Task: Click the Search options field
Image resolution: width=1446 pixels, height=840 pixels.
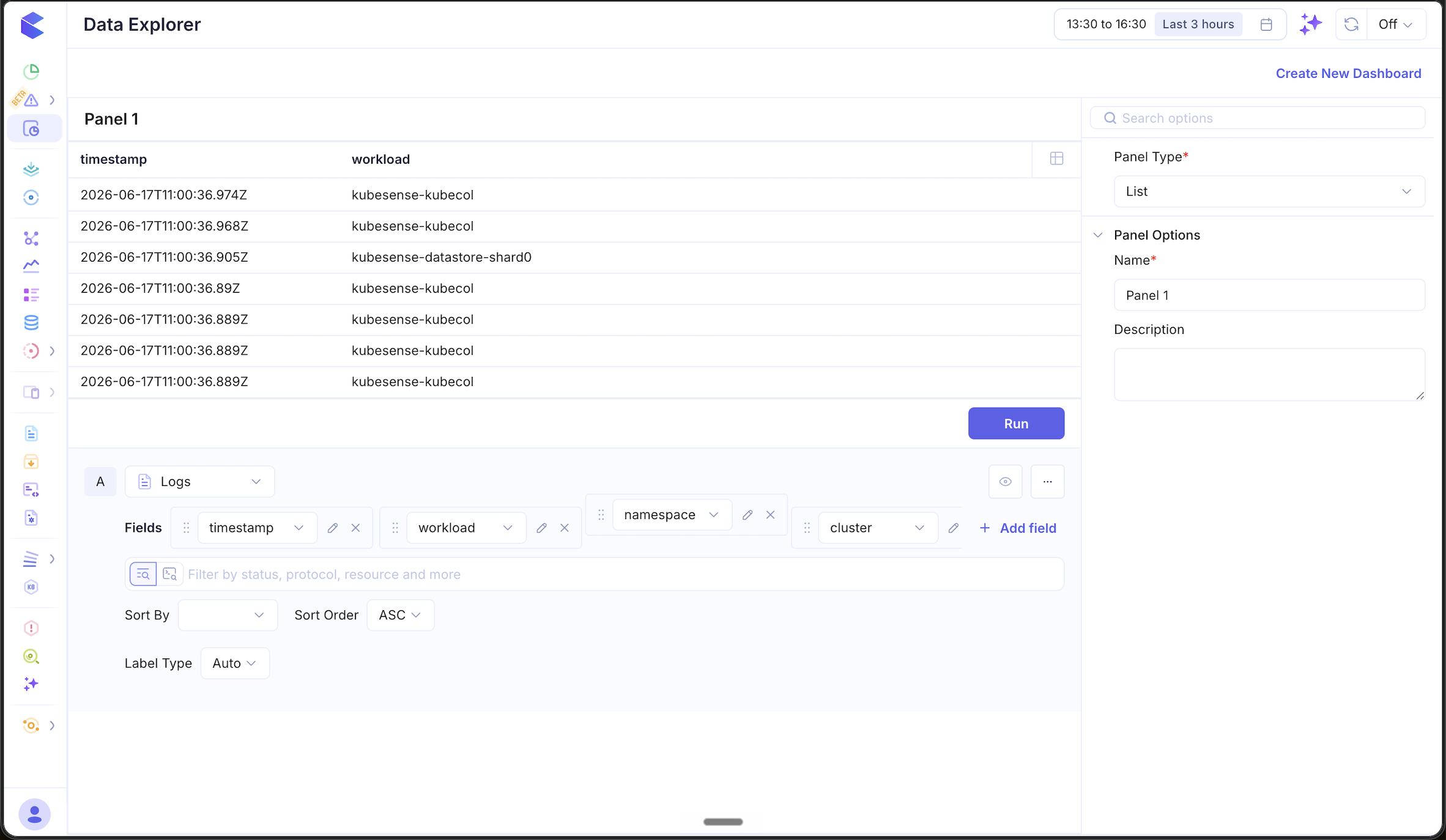Action: [1258, 118]
